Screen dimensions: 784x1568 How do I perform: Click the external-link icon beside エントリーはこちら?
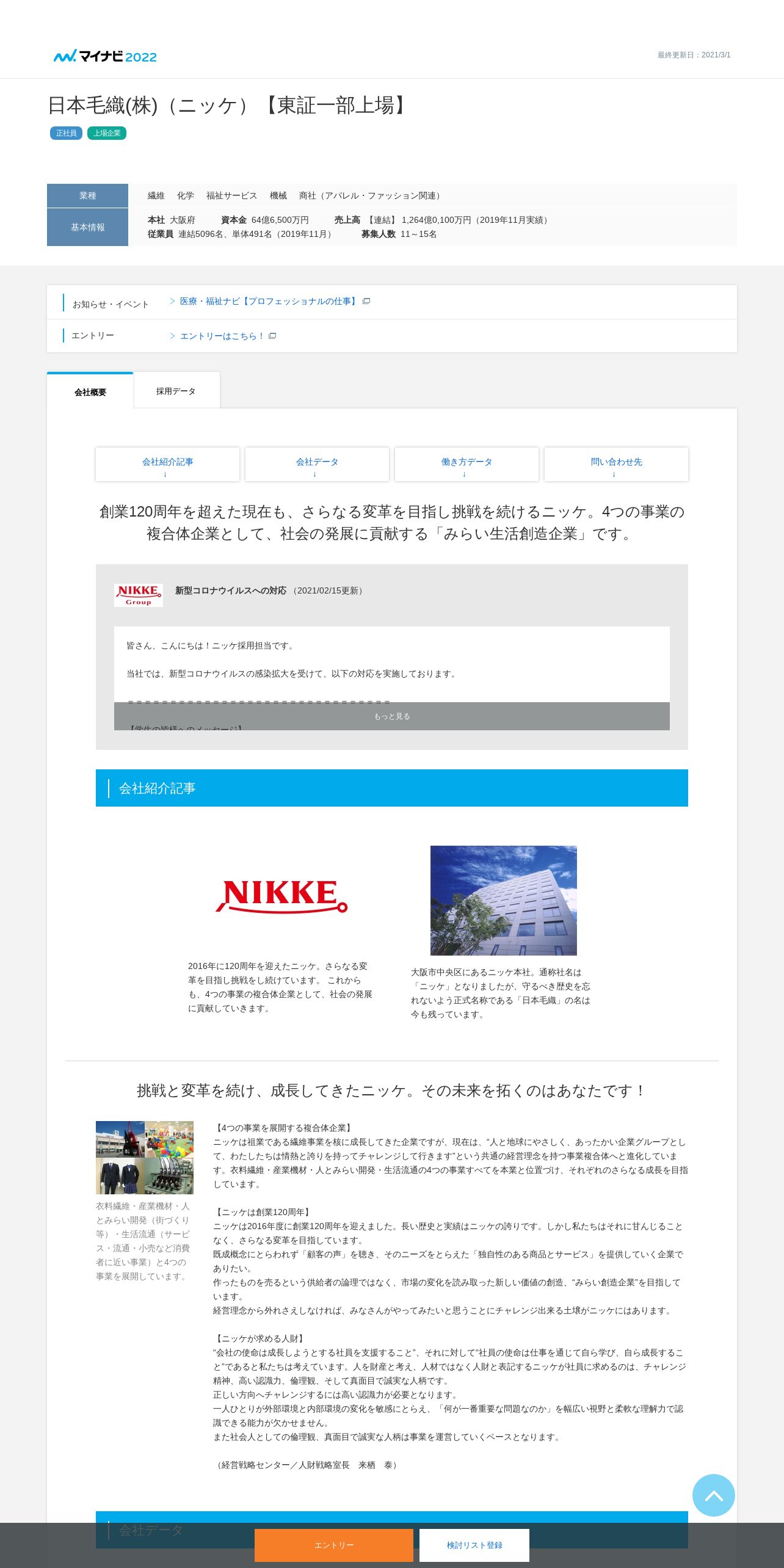click(272, 336)
